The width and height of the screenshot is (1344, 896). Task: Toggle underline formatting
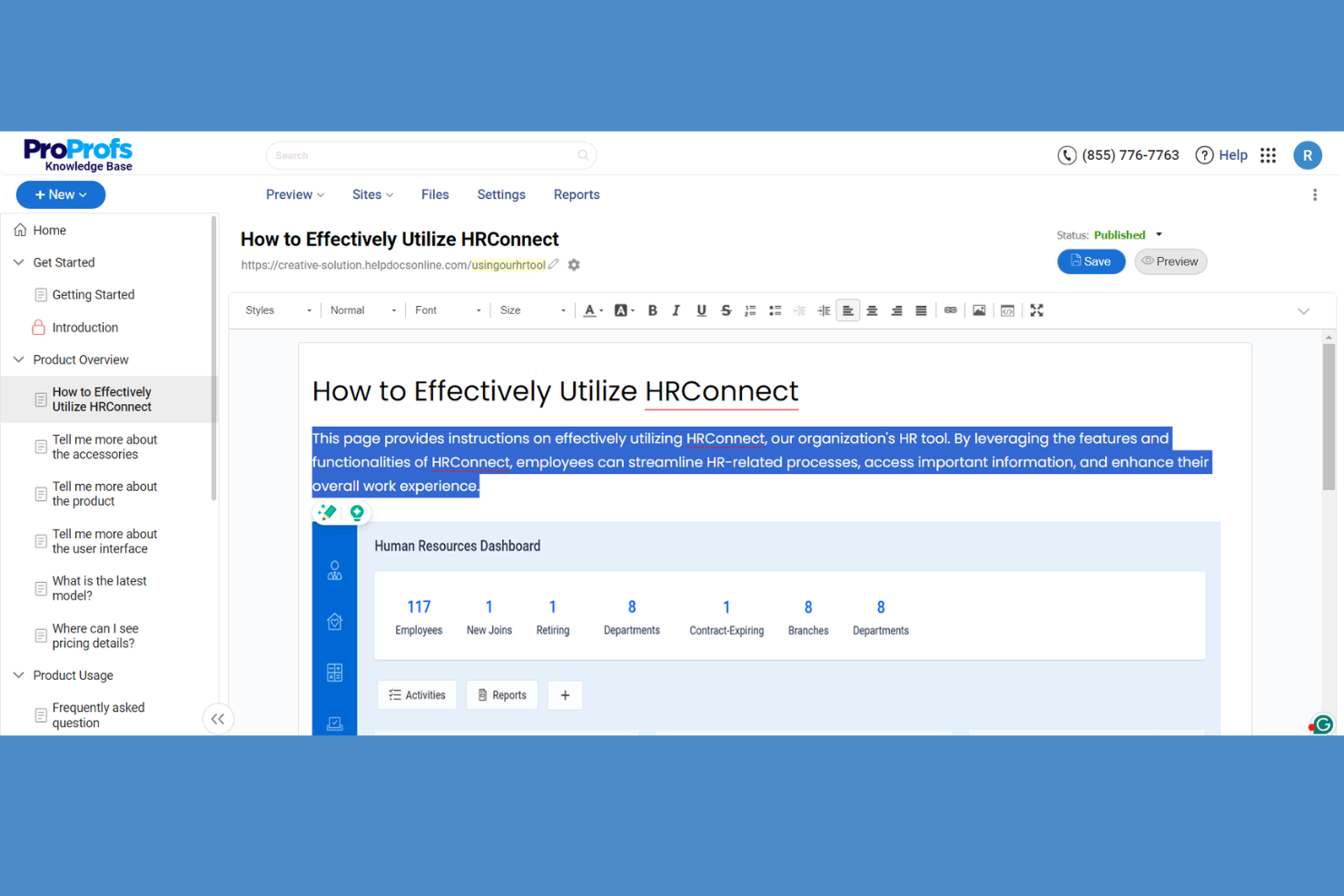click(701, 310)
